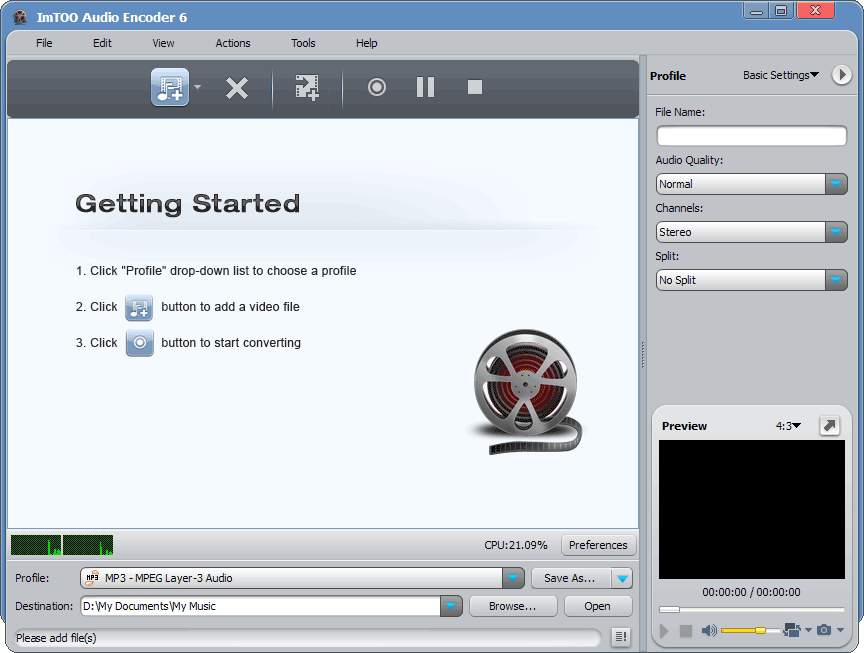Click the swap preview display icon
864x653 pixels.
(x=793, y=631)
